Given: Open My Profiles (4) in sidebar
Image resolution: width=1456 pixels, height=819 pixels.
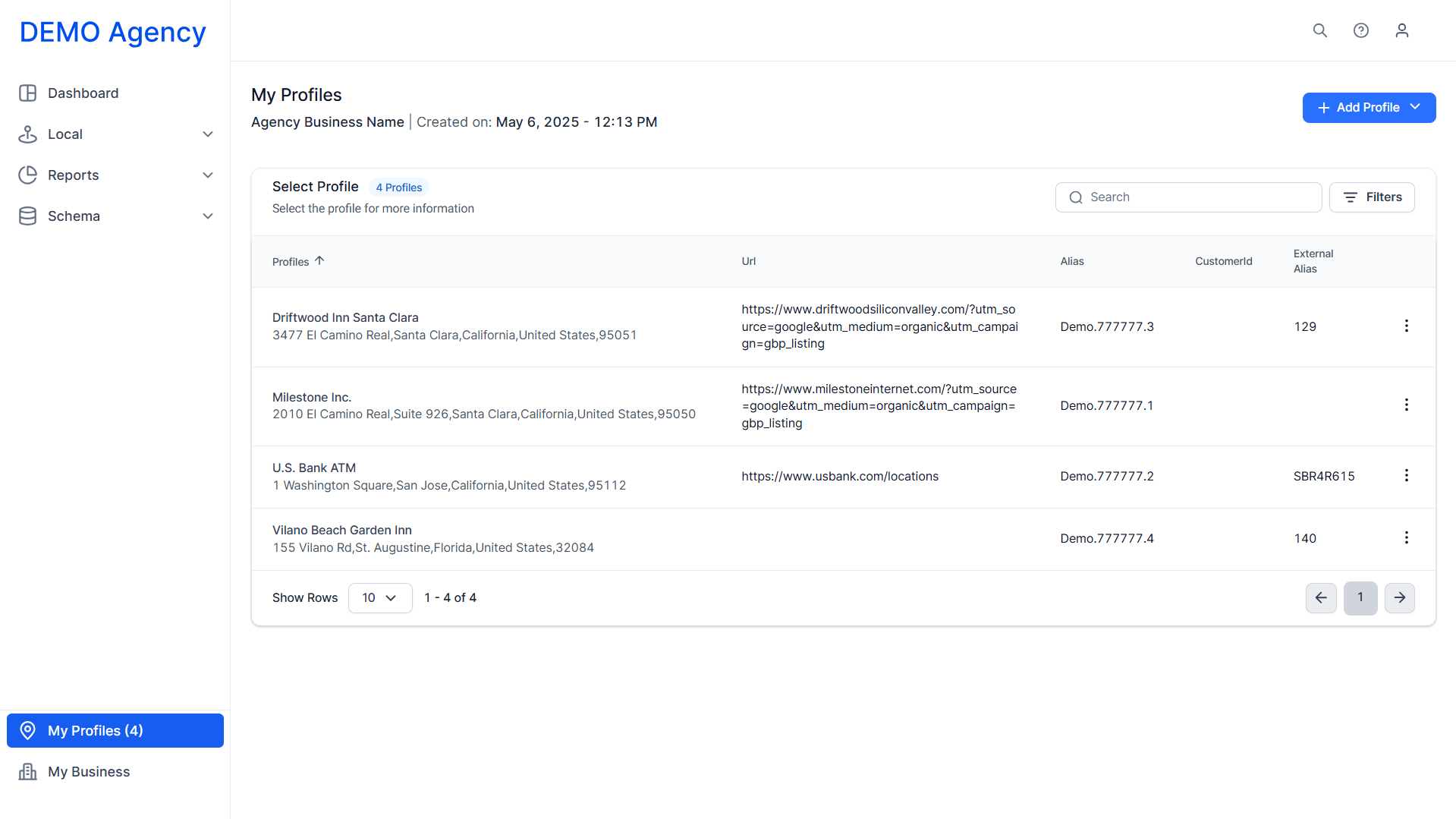Looking at the screenshot, I should coord(115,730).
